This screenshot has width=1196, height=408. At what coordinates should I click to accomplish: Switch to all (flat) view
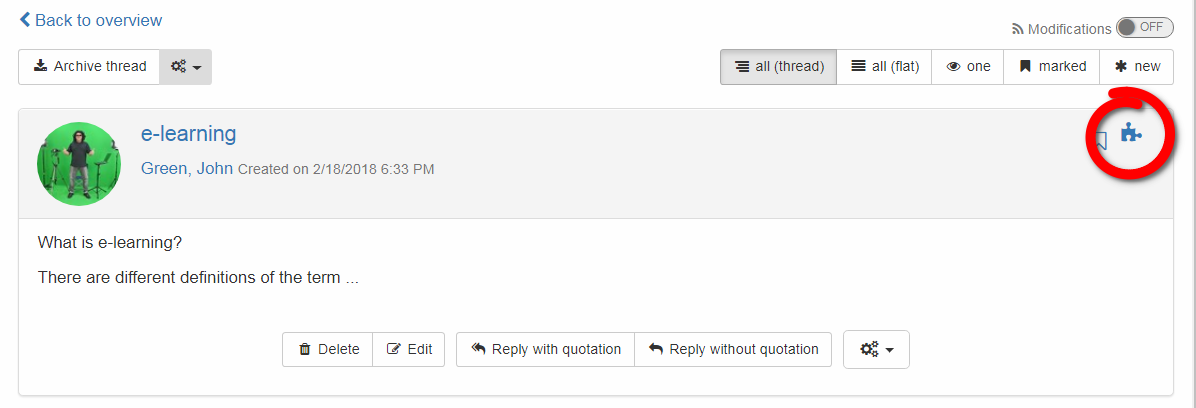click(x=884, y=67)
